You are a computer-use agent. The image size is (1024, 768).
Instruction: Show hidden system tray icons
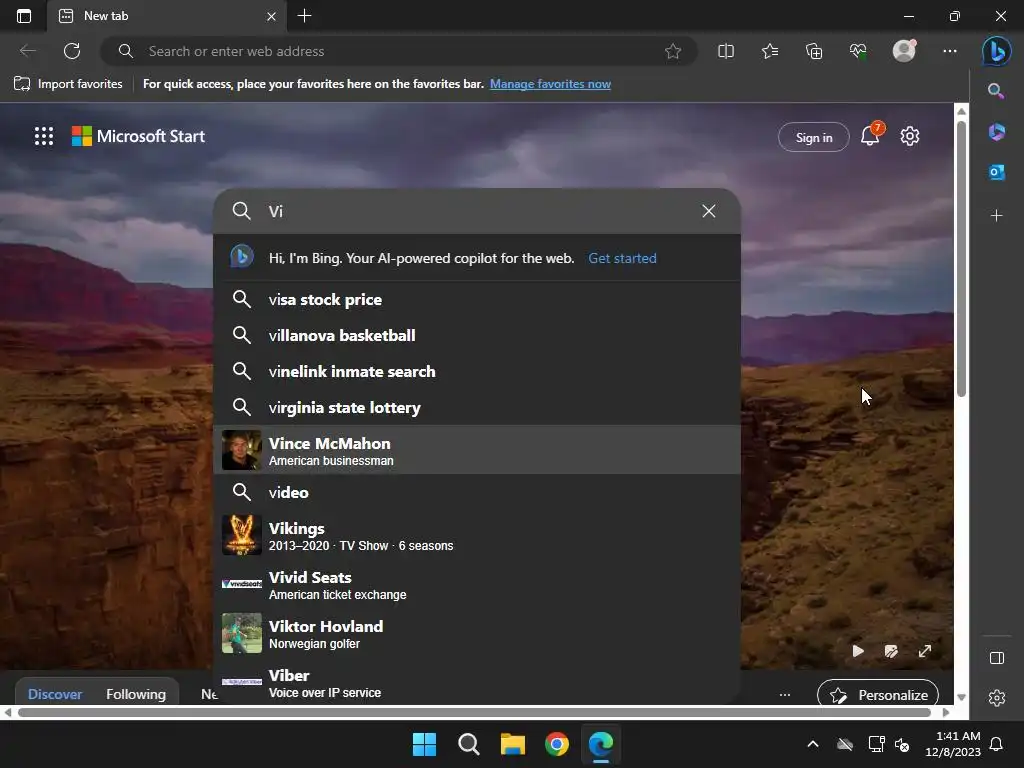coord(813,744)
